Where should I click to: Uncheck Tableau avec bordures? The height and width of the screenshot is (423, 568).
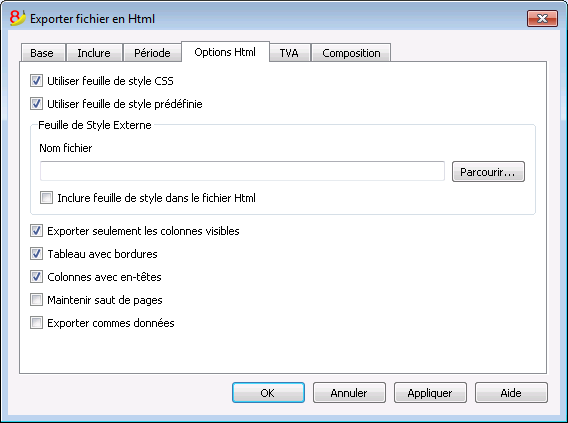(x=36, y=254)
